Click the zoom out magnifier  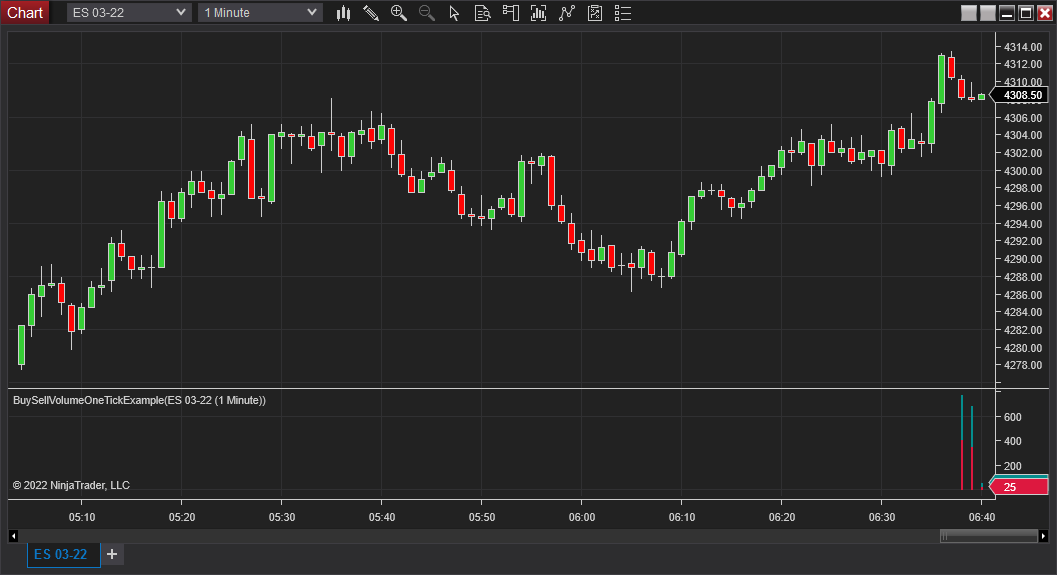pyautogui.click(x=427, y=13)
